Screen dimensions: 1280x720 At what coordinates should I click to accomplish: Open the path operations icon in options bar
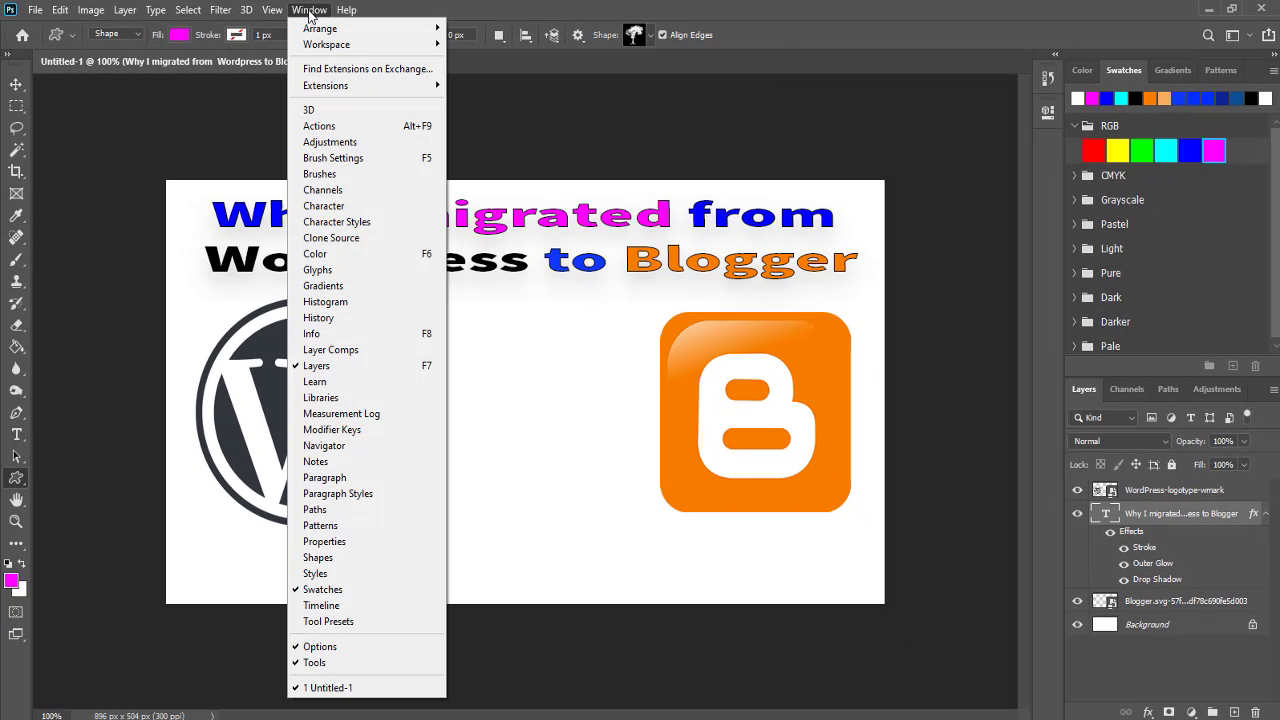tap(499, 35)
